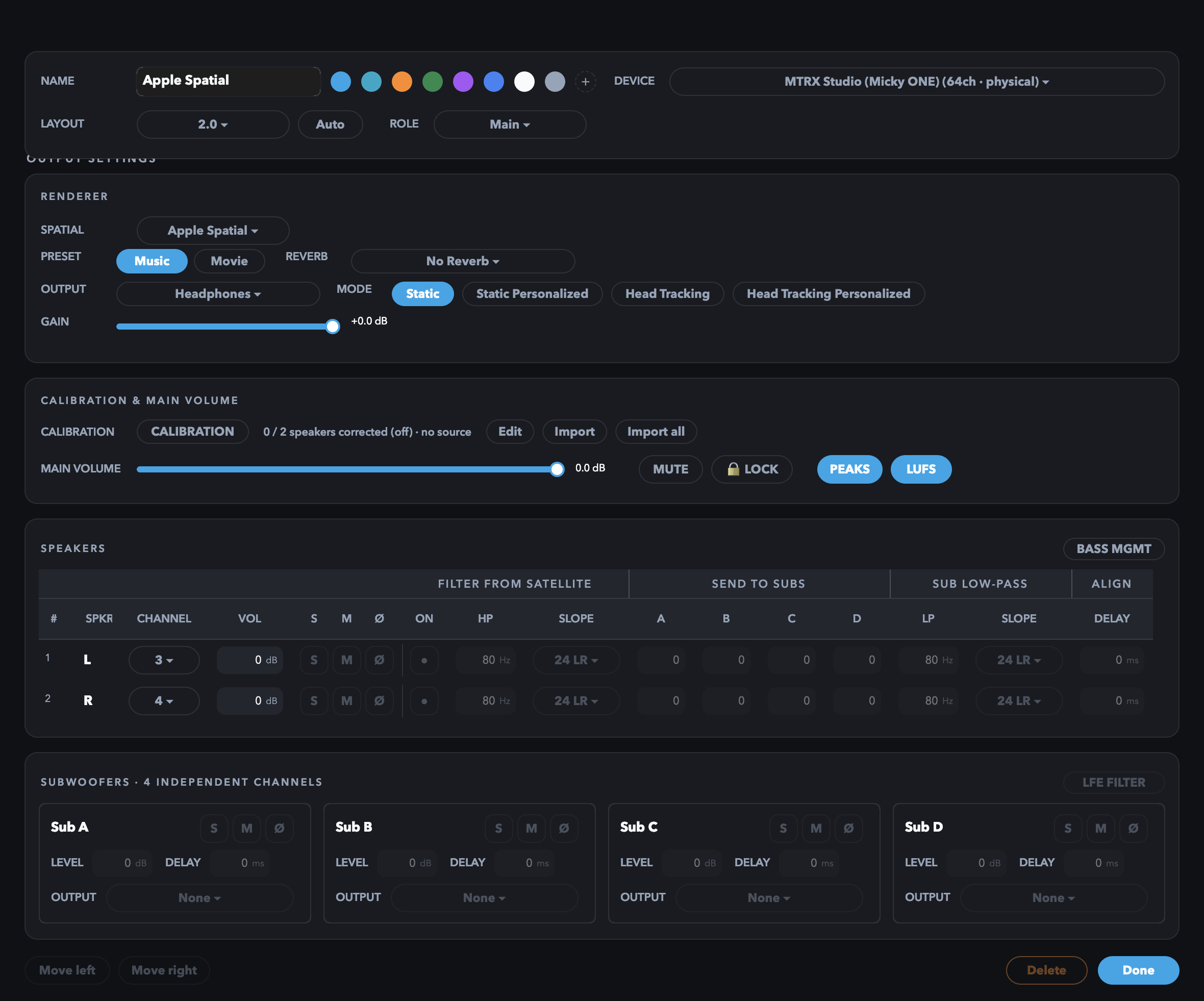The height and width of the screenshot is (1001, 1204).
Task: Solo the L speaker row
Action: tap(314, 660)
